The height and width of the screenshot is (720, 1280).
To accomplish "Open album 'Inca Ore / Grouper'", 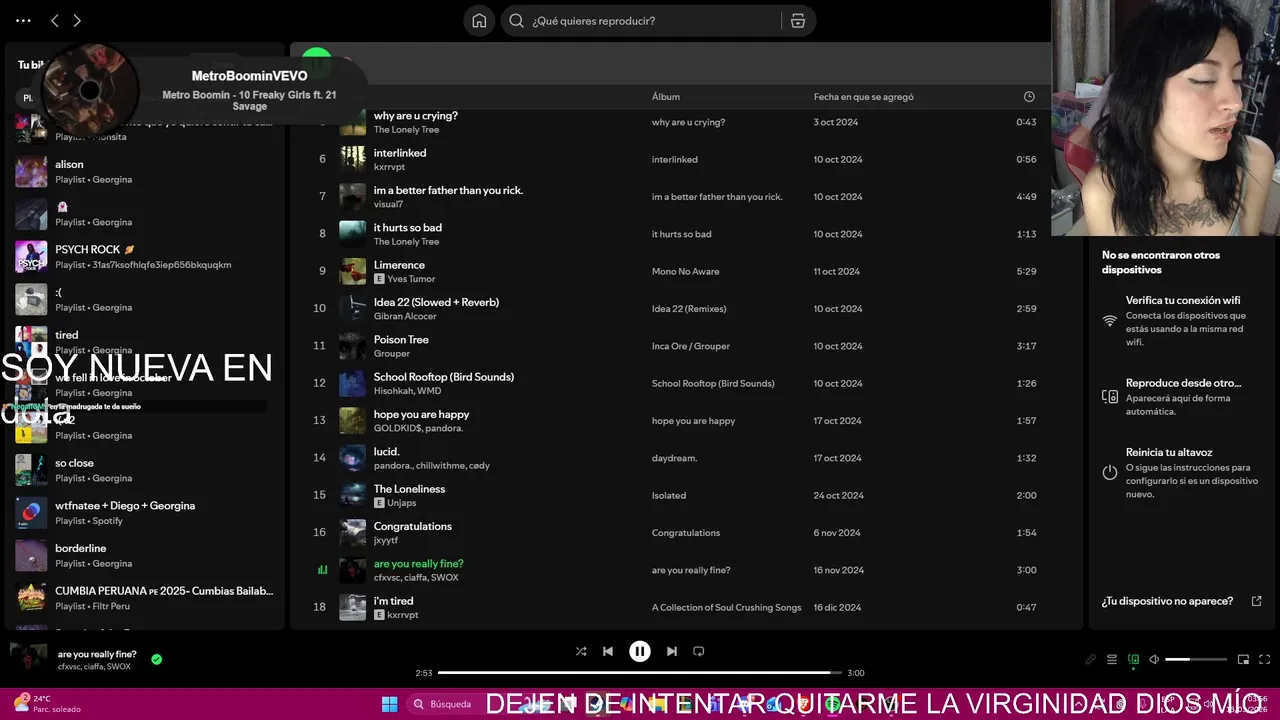I will 691,346.
